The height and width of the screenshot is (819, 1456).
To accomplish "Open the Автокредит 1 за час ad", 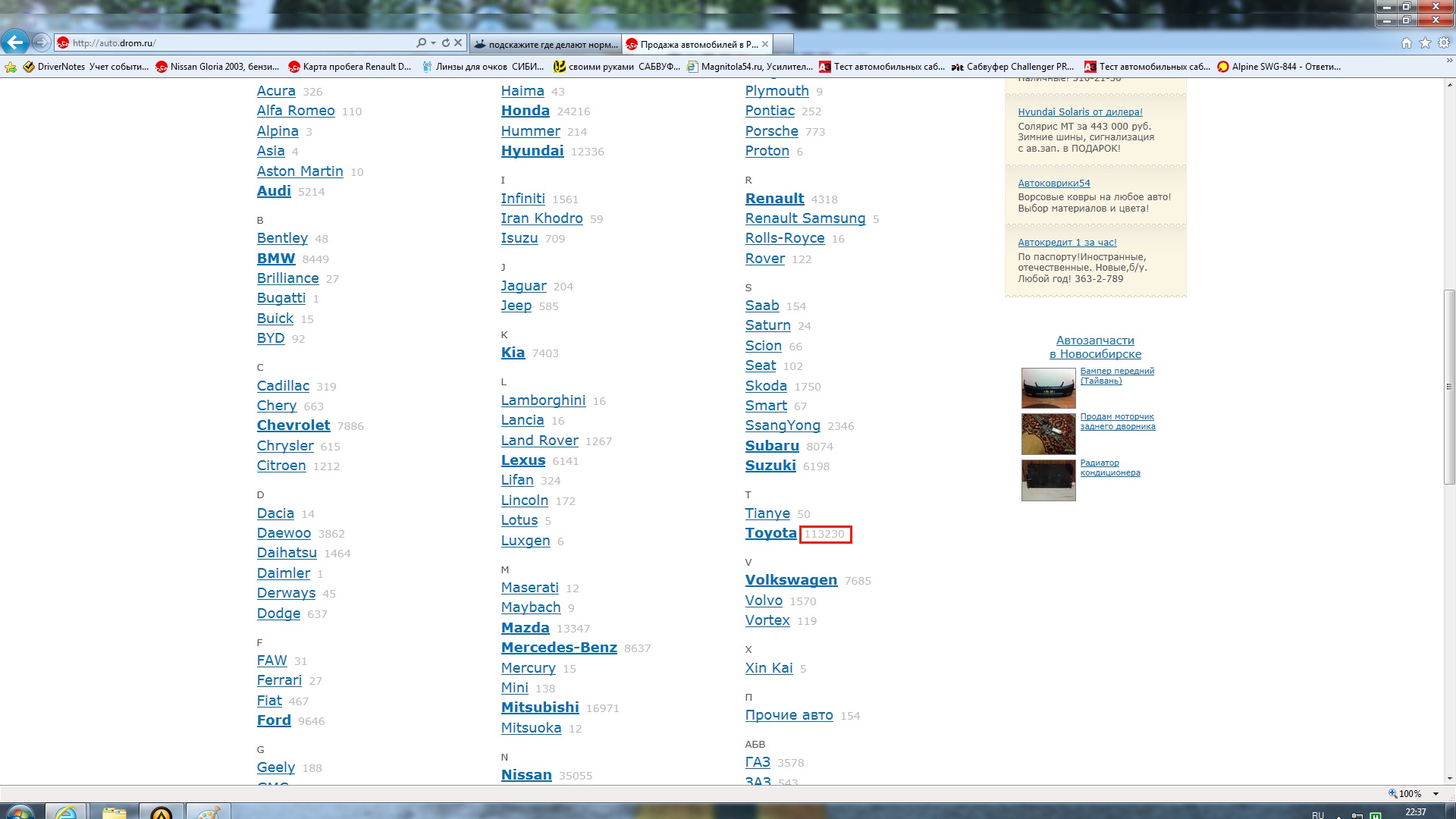I will tap(1067, 243).
